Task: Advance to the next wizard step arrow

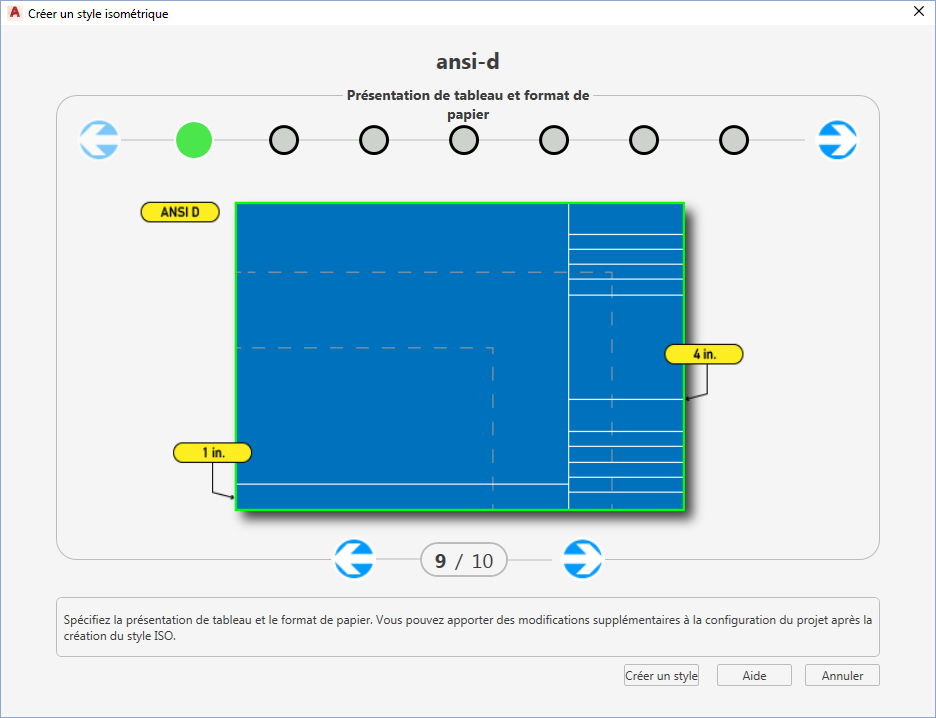Action: pyautogui.click(x=837, y=140)
